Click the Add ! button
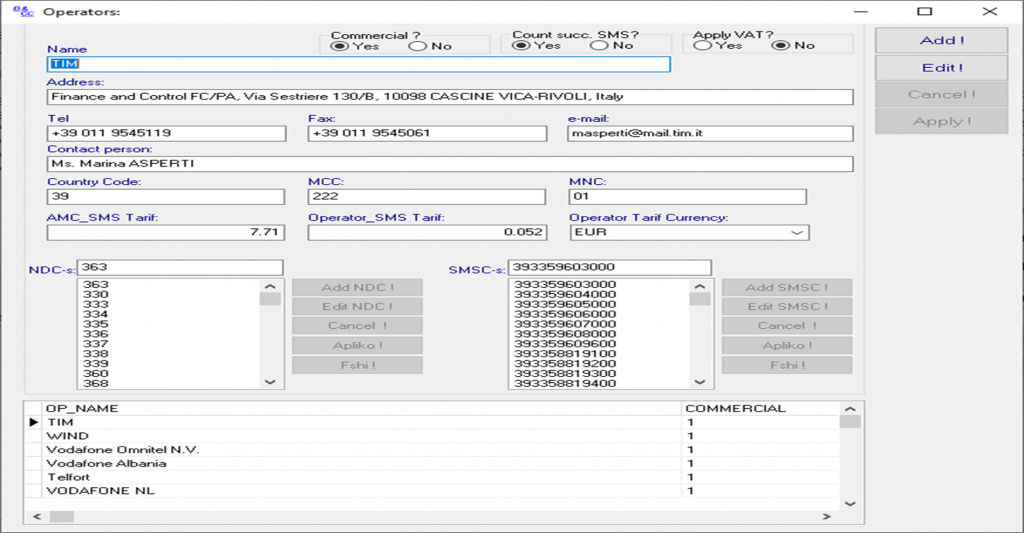This screenshot has width=1024, height=533. 942,40
